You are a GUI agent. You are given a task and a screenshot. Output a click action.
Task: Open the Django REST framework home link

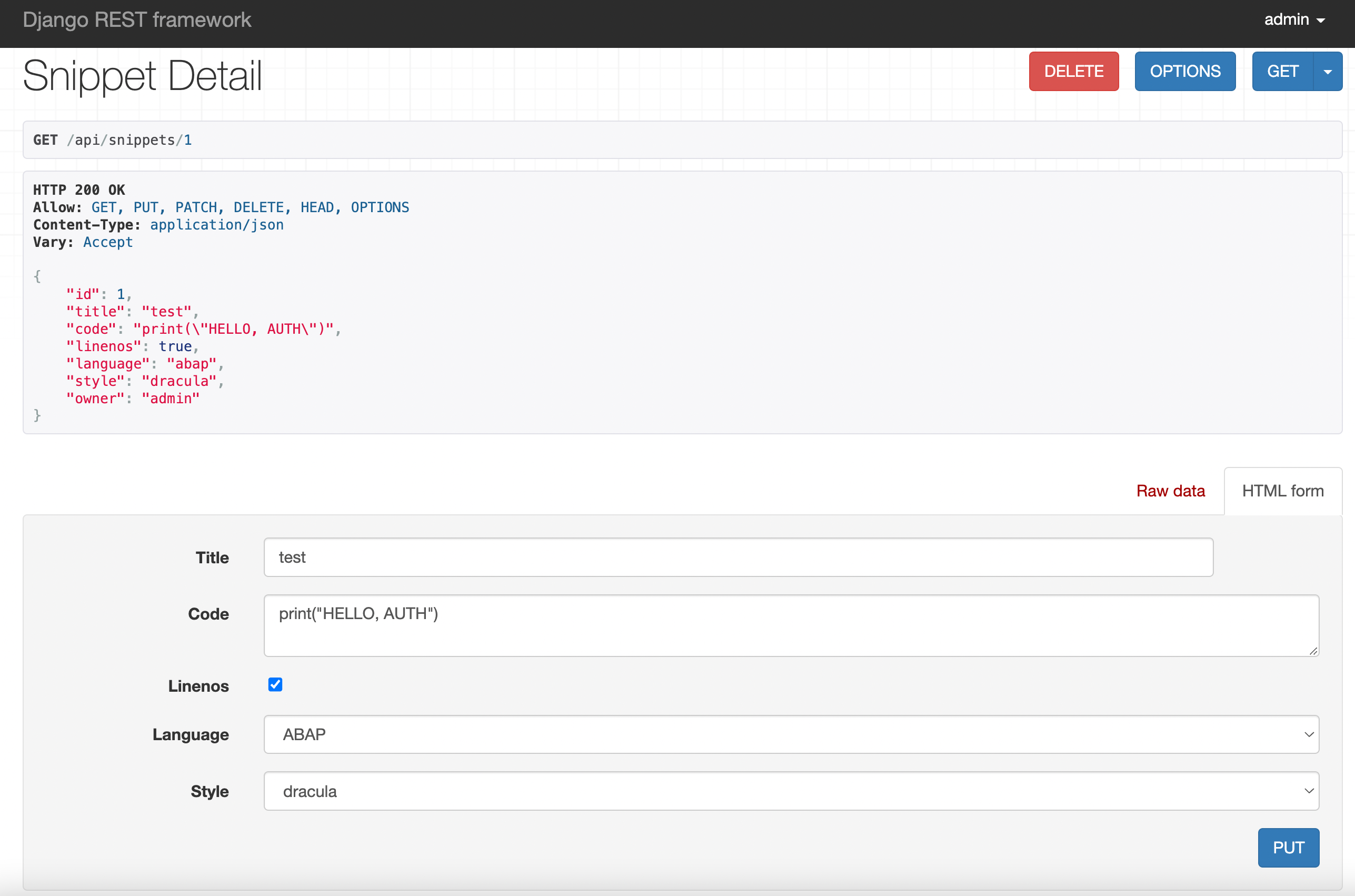tap(137, 20)
